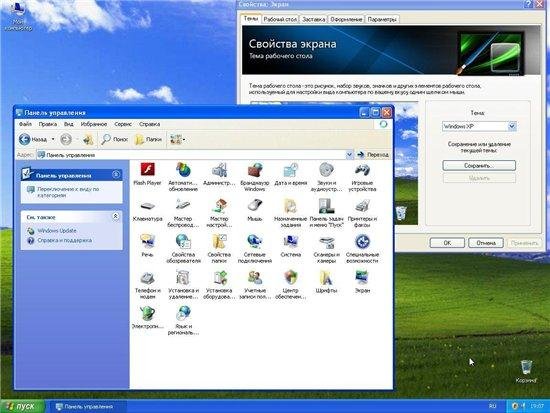Open Сетевые подключения icon
Image resolution: width=550 pixels, height=413 pixels.
click(255, 249)
